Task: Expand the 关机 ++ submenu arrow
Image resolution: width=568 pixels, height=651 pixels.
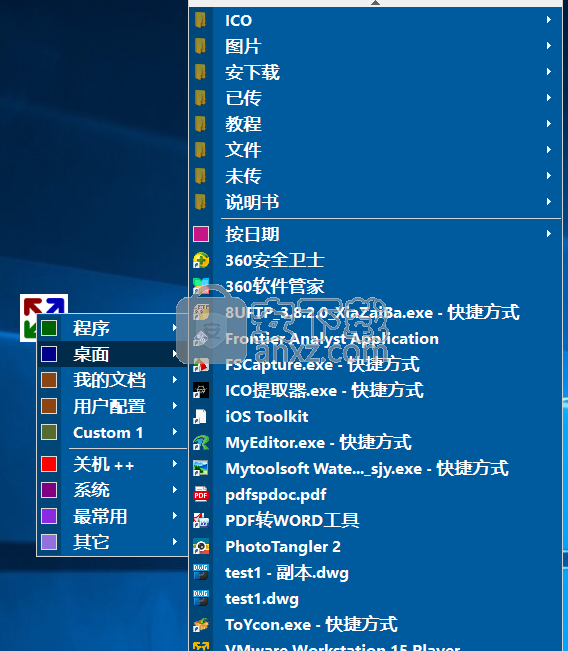Action: [175, 464]
